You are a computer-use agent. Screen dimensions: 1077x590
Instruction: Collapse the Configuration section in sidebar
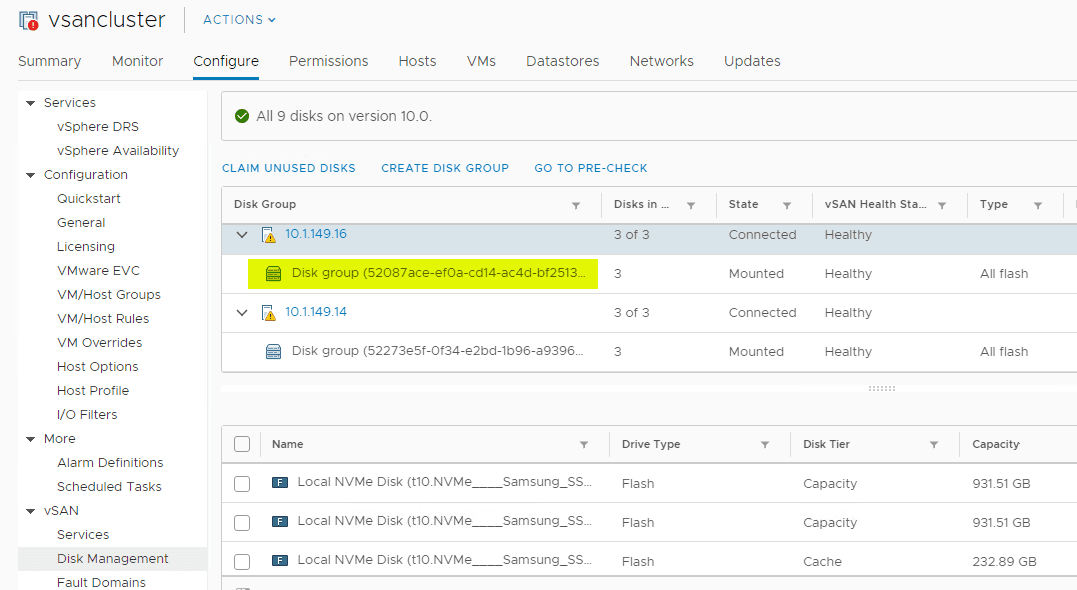(x=30, y=175)
